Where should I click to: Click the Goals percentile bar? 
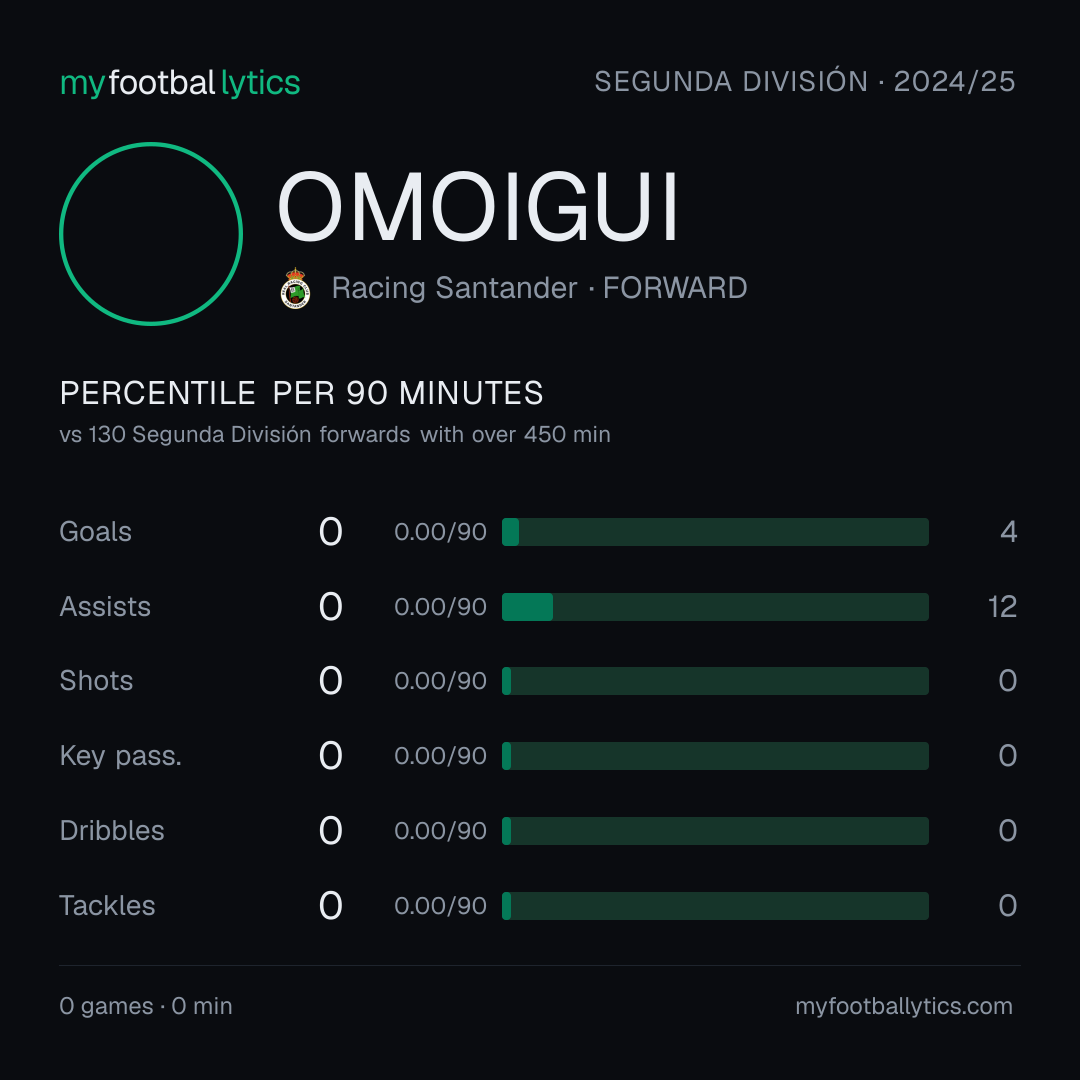click(715, 532)
